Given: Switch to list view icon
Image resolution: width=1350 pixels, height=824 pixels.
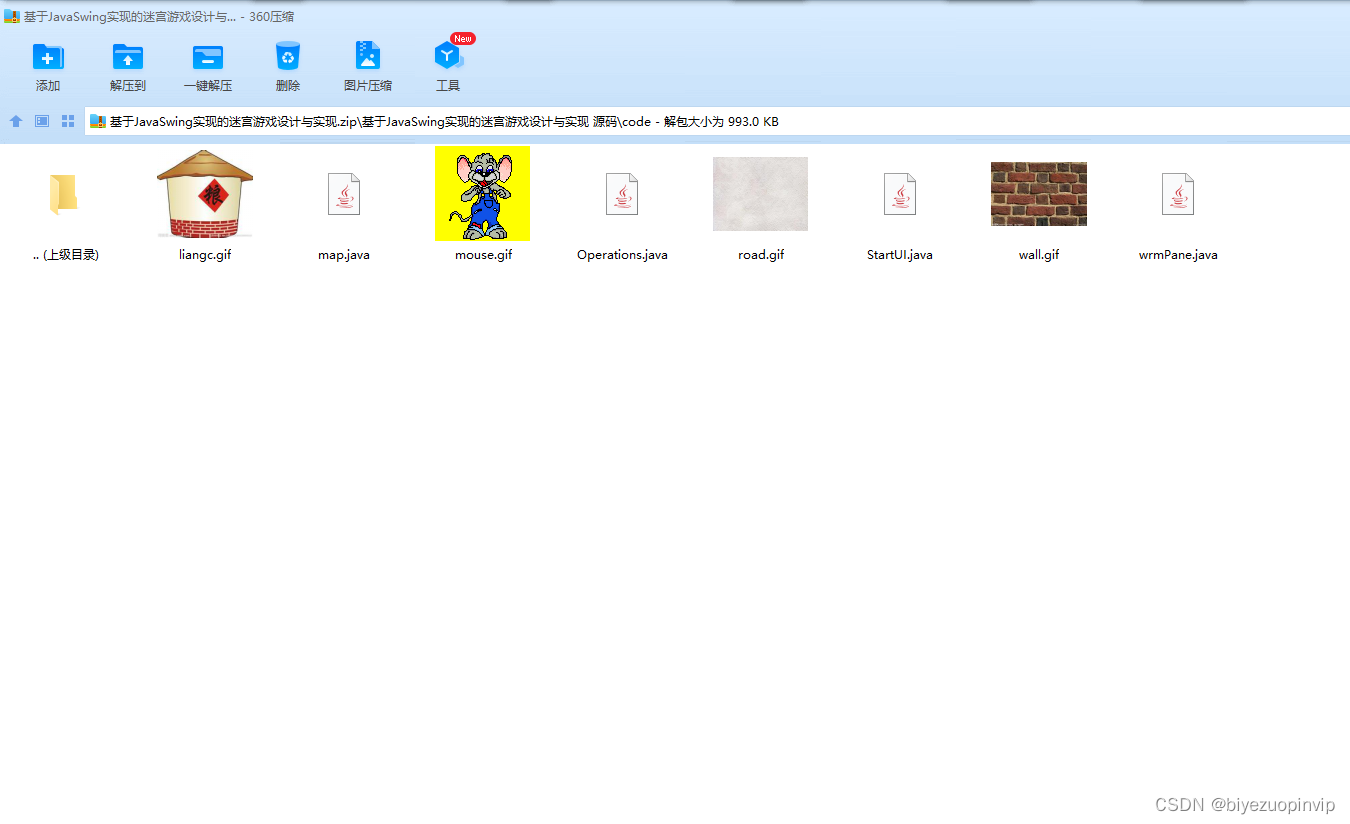Looking at the screenshot, I should point(42,121).
